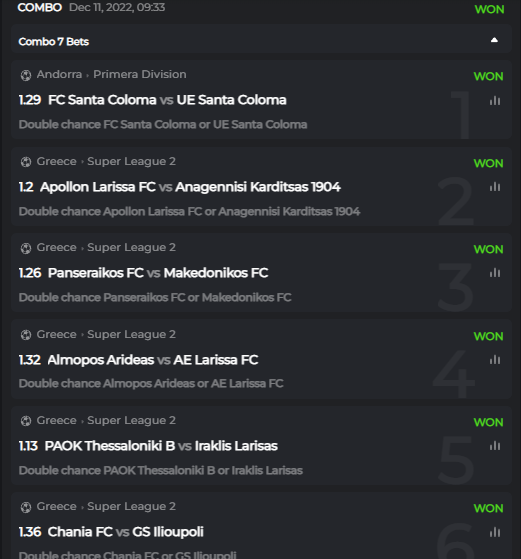Open statistics icon for PAOK Thessaloniki B match
Viewport: 521px width, 559px height.
click(x=495, y=446)
